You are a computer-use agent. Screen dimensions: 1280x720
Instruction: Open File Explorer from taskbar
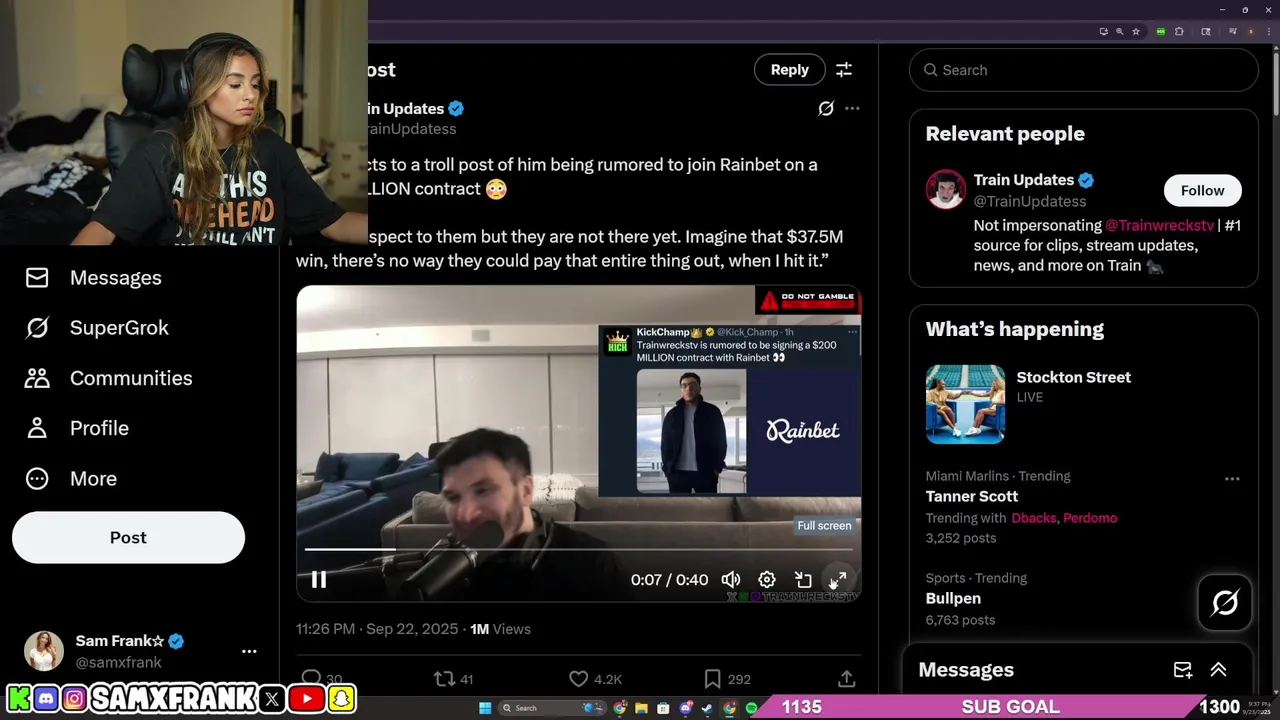point(641,708)
